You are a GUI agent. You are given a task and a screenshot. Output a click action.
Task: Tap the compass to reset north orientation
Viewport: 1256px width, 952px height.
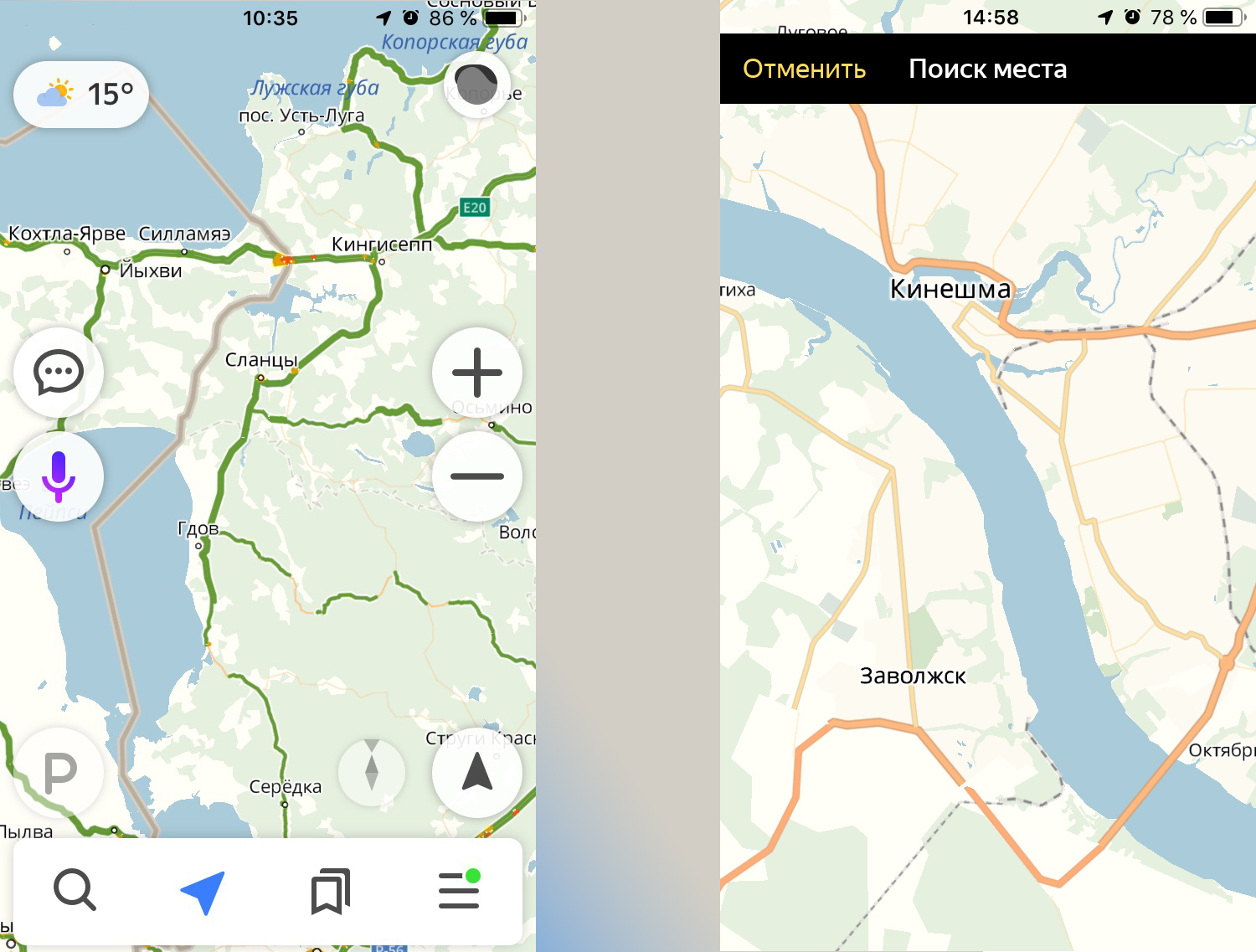pos(372,772)
